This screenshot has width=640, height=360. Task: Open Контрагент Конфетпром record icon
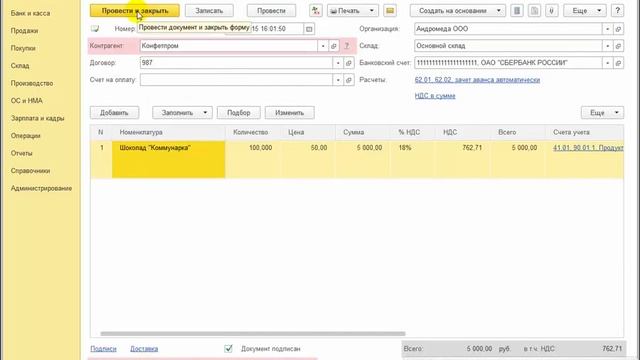[x=333, y=46]
